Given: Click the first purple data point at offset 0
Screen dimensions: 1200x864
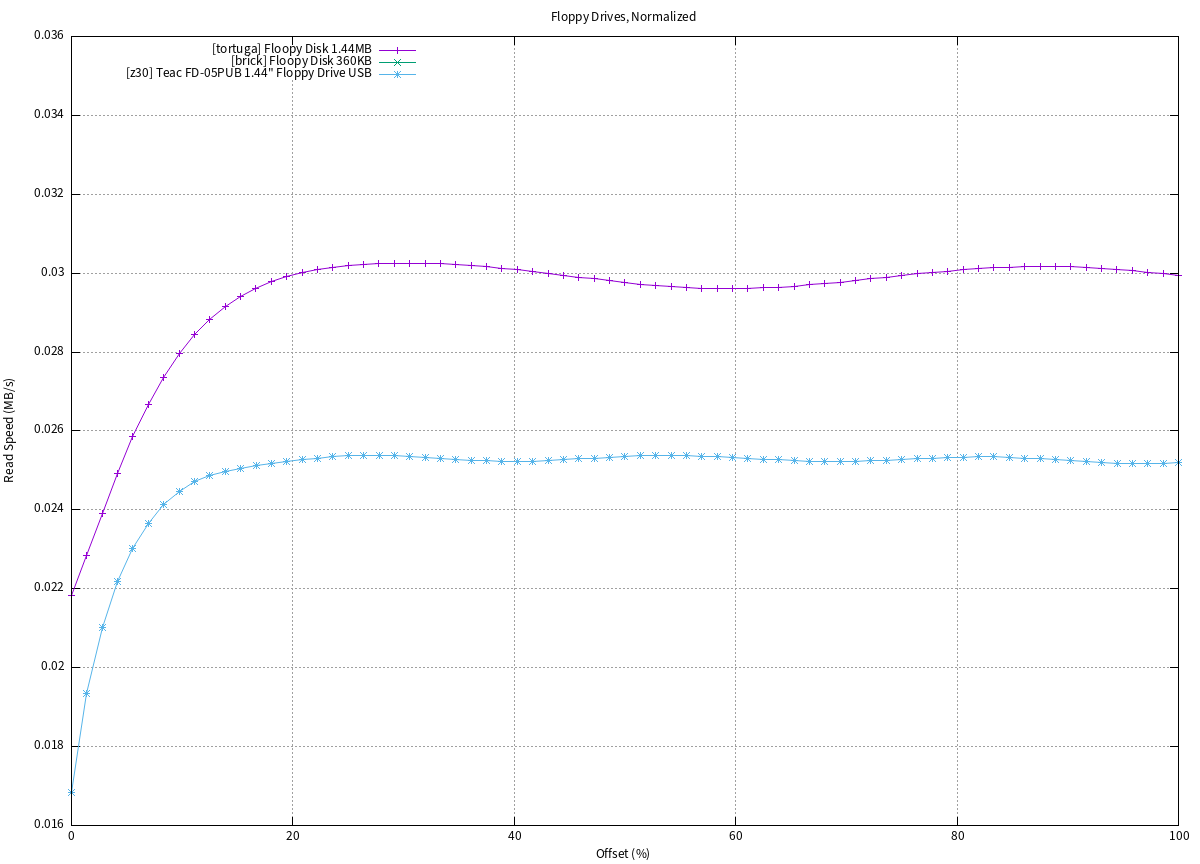Looking at the screenshot, I should (71, 593).
